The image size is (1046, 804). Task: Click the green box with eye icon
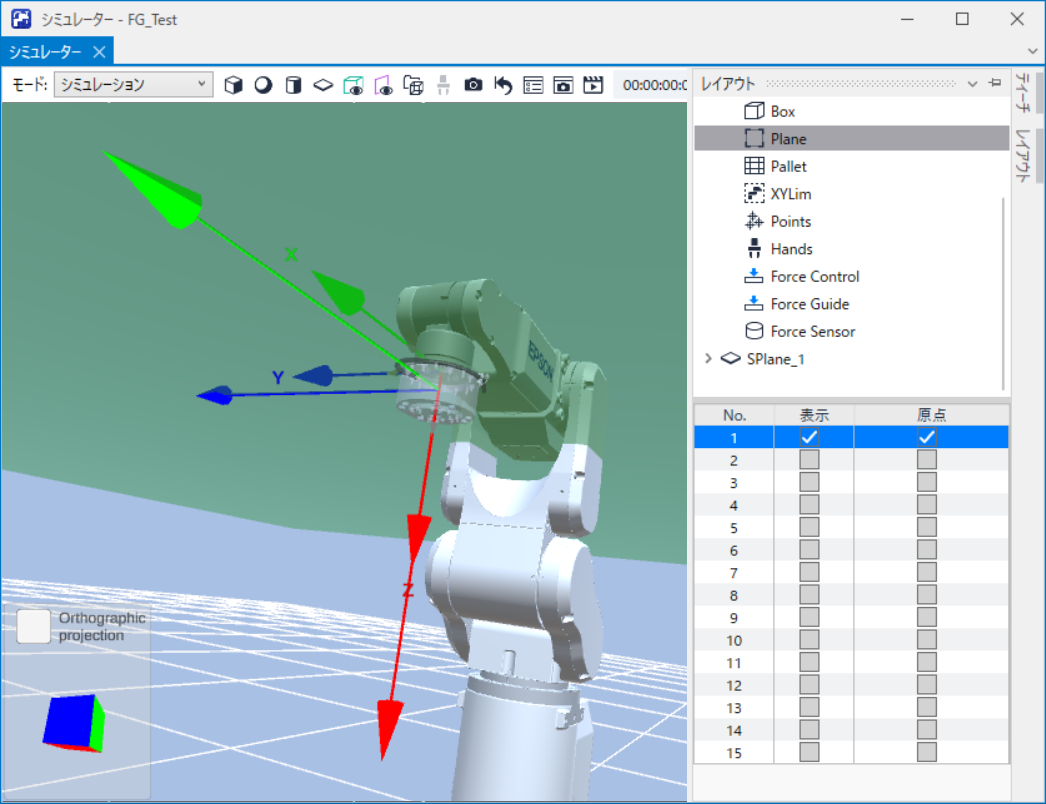click(353, 85)
